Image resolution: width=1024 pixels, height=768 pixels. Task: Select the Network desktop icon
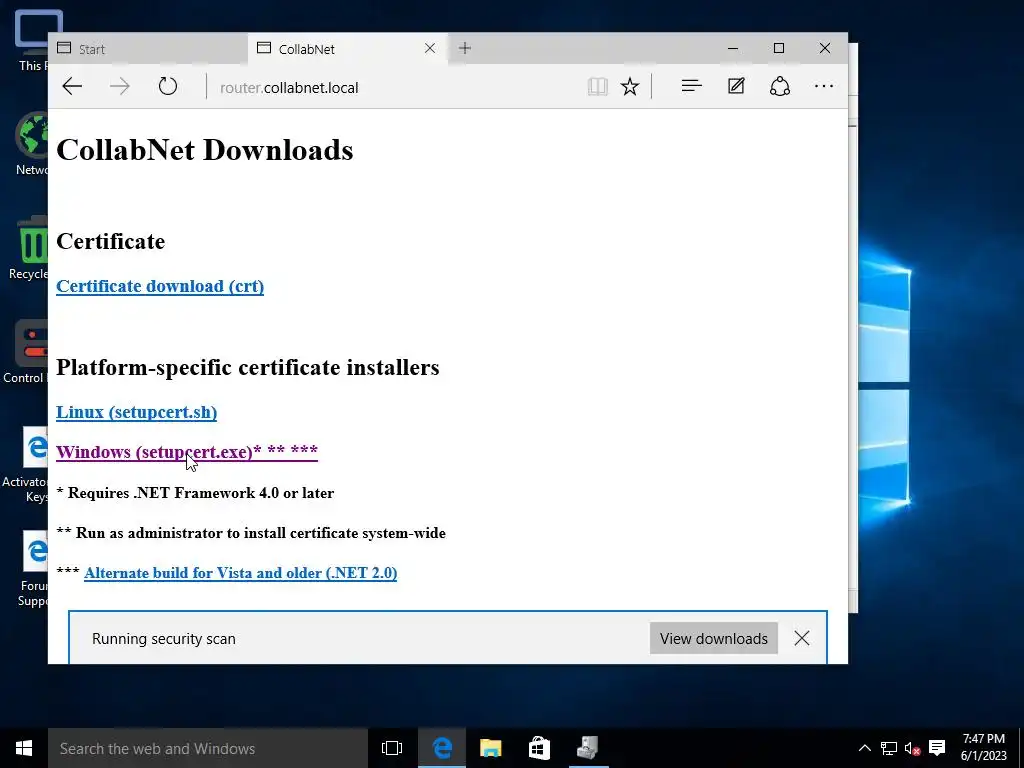[x=31, y=144]
